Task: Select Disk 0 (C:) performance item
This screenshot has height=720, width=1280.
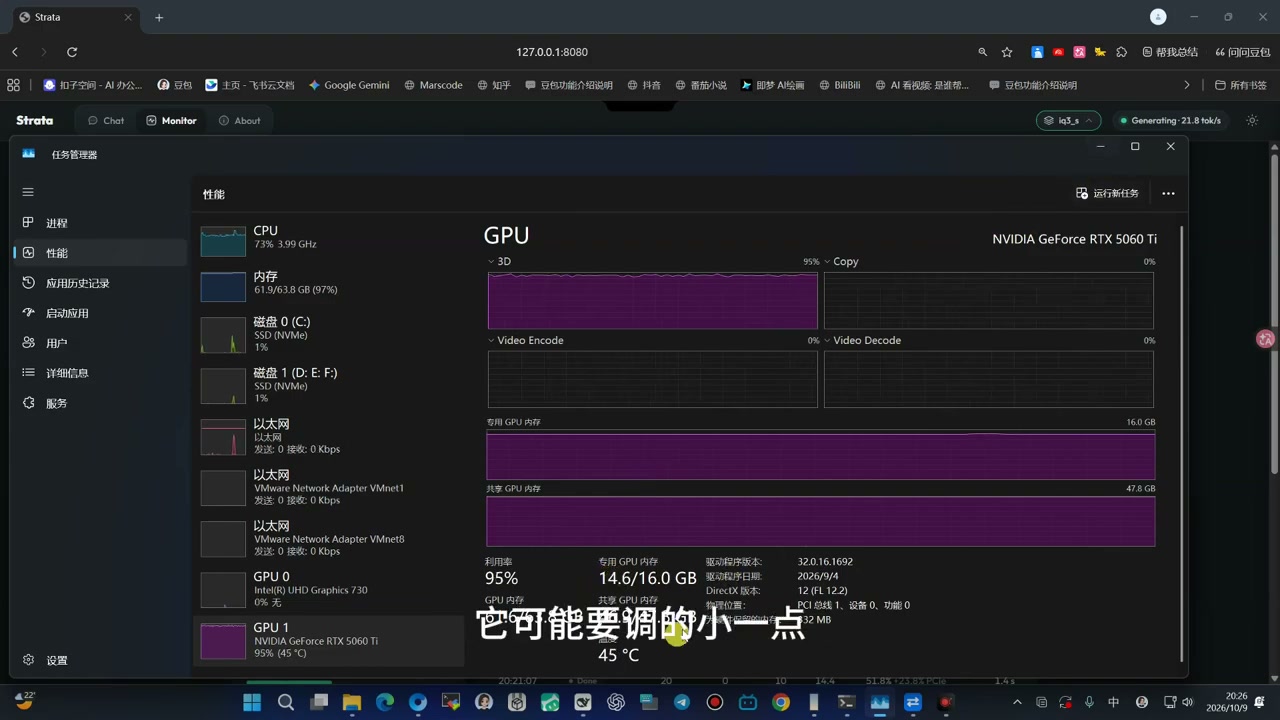Action: click(x=328, y=335)
